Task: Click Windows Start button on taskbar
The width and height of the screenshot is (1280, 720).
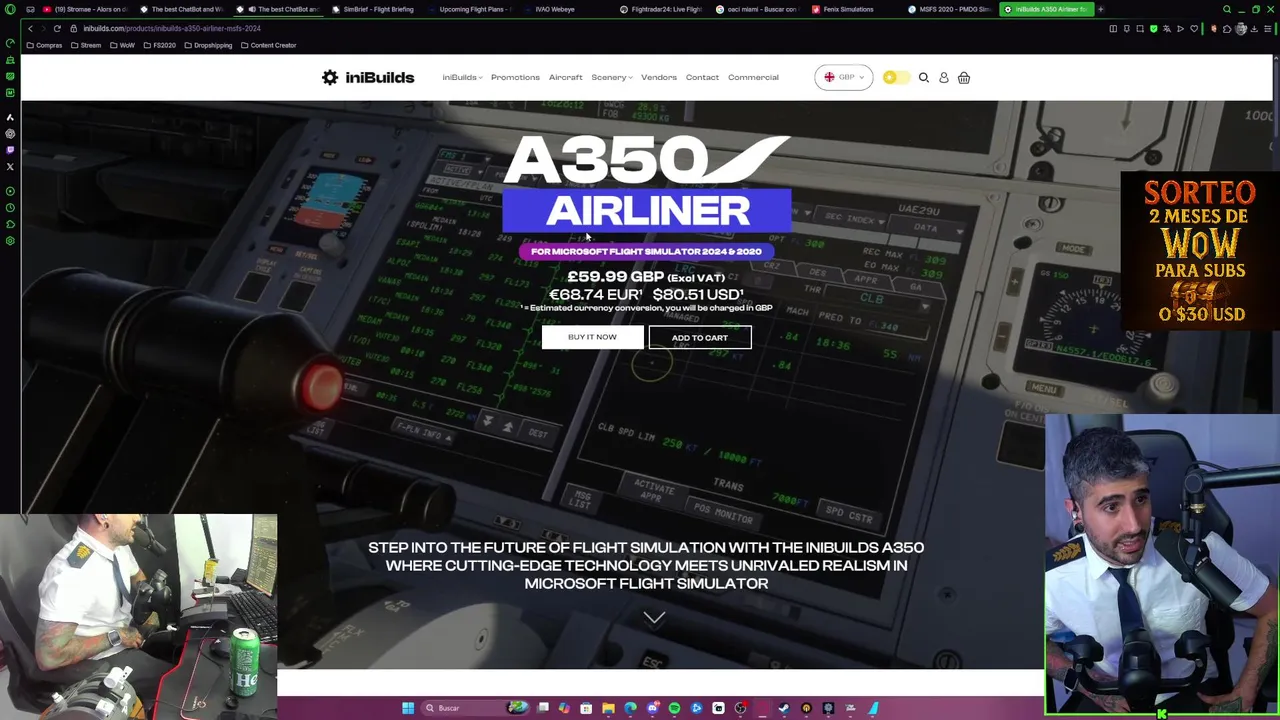Action: pos(408,708)
